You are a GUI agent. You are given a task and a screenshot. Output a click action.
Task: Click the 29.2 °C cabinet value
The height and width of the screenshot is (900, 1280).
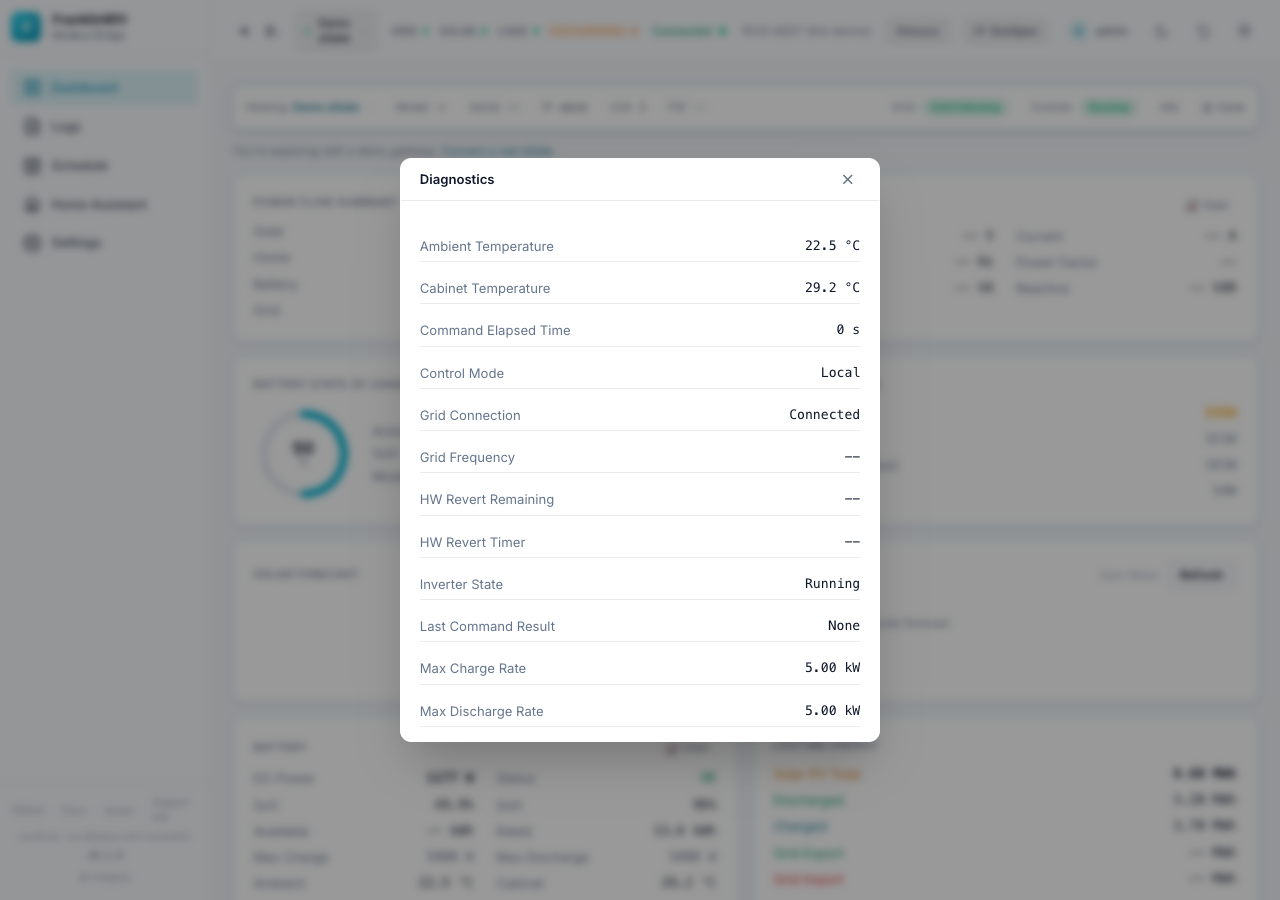click(x=832, y=287)
